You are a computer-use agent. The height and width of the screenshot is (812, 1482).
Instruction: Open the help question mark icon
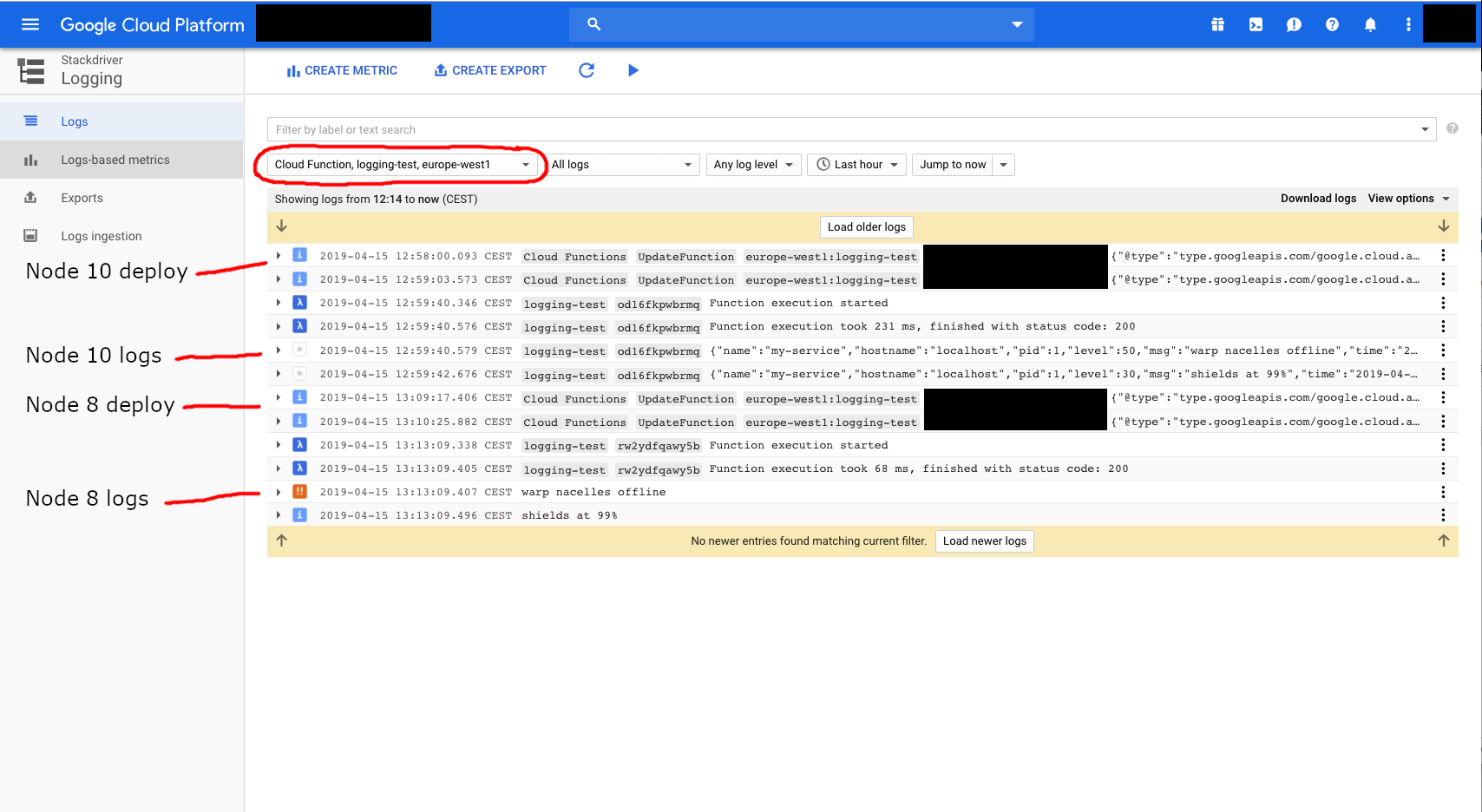[1332, 24]
